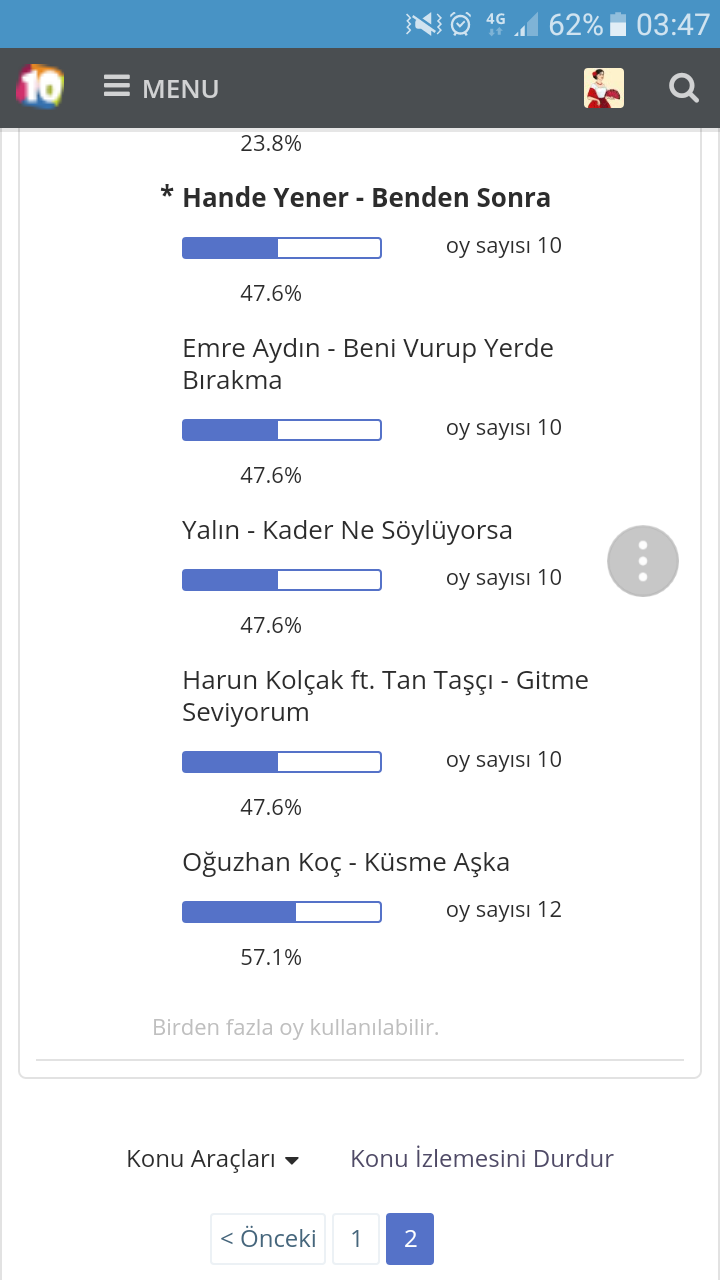This screenshot has width=720, height=1280.
Task: Click the Oğuzhan Koç poll result bar
Action: click(282, 912)
